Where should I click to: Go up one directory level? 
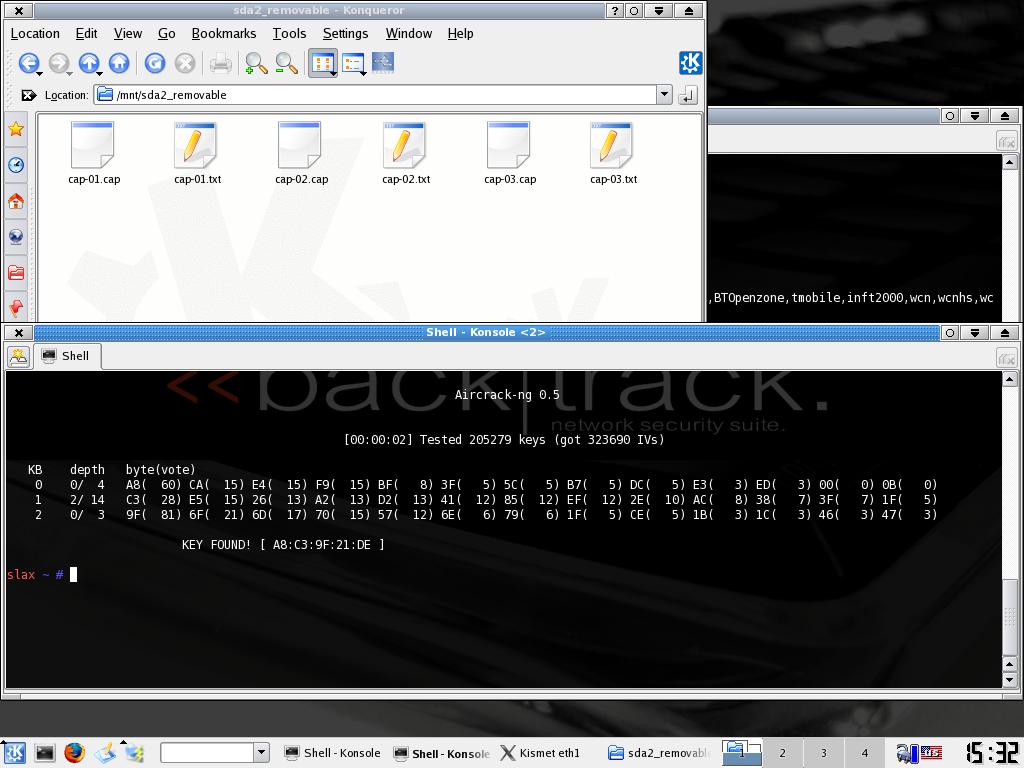89,63
